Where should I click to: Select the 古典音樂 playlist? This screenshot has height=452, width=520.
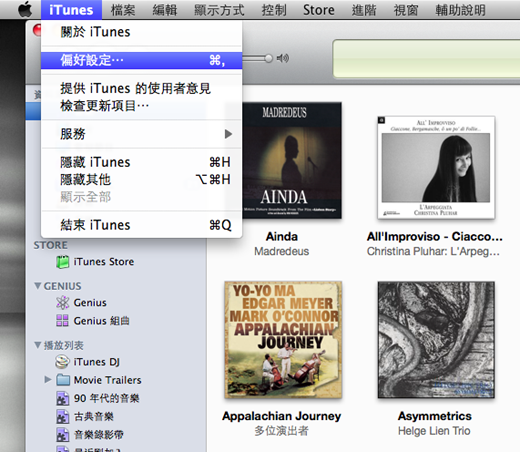pyautogui.click(x=94, y=417)
